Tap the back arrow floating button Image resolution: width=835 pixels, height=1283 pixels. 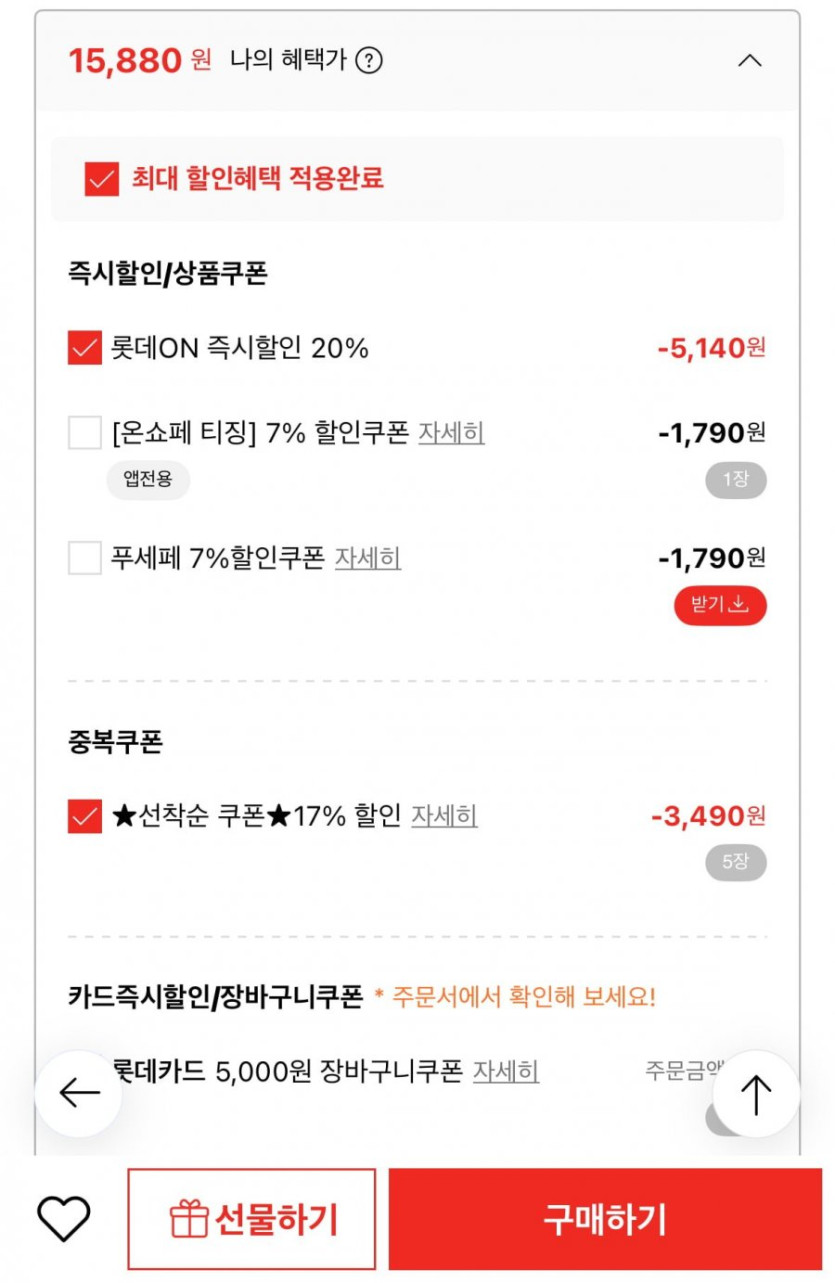click(79, 1094)
